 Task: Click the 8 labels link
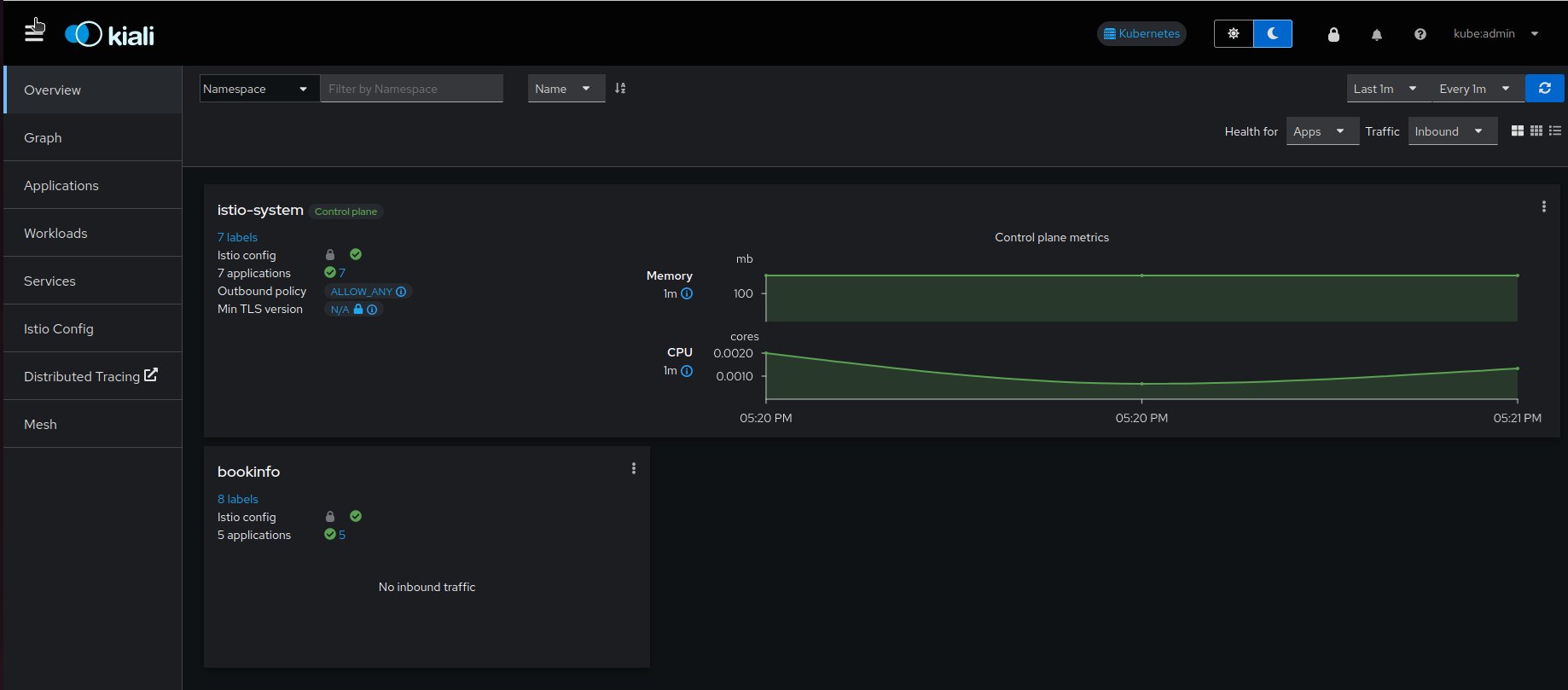pos(237,499)
